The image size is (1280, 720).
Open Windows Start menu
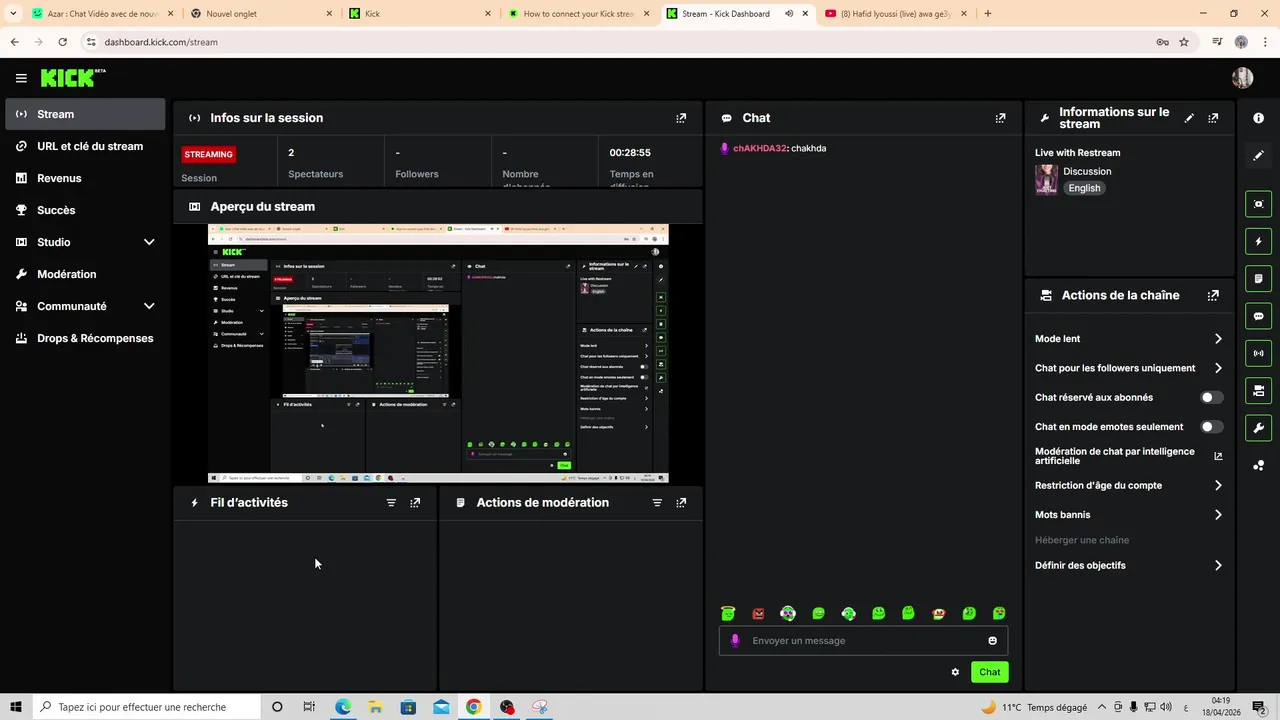point(16,707)
